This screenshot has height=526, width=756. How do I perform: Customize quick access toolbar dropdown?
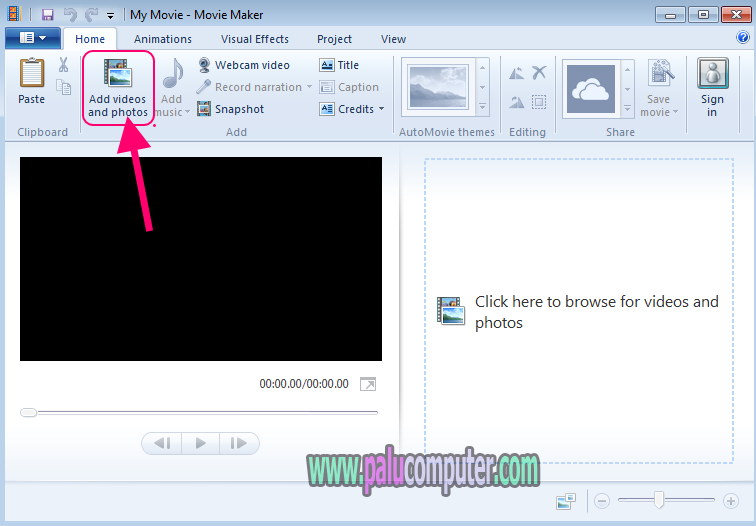click(110, 16)
